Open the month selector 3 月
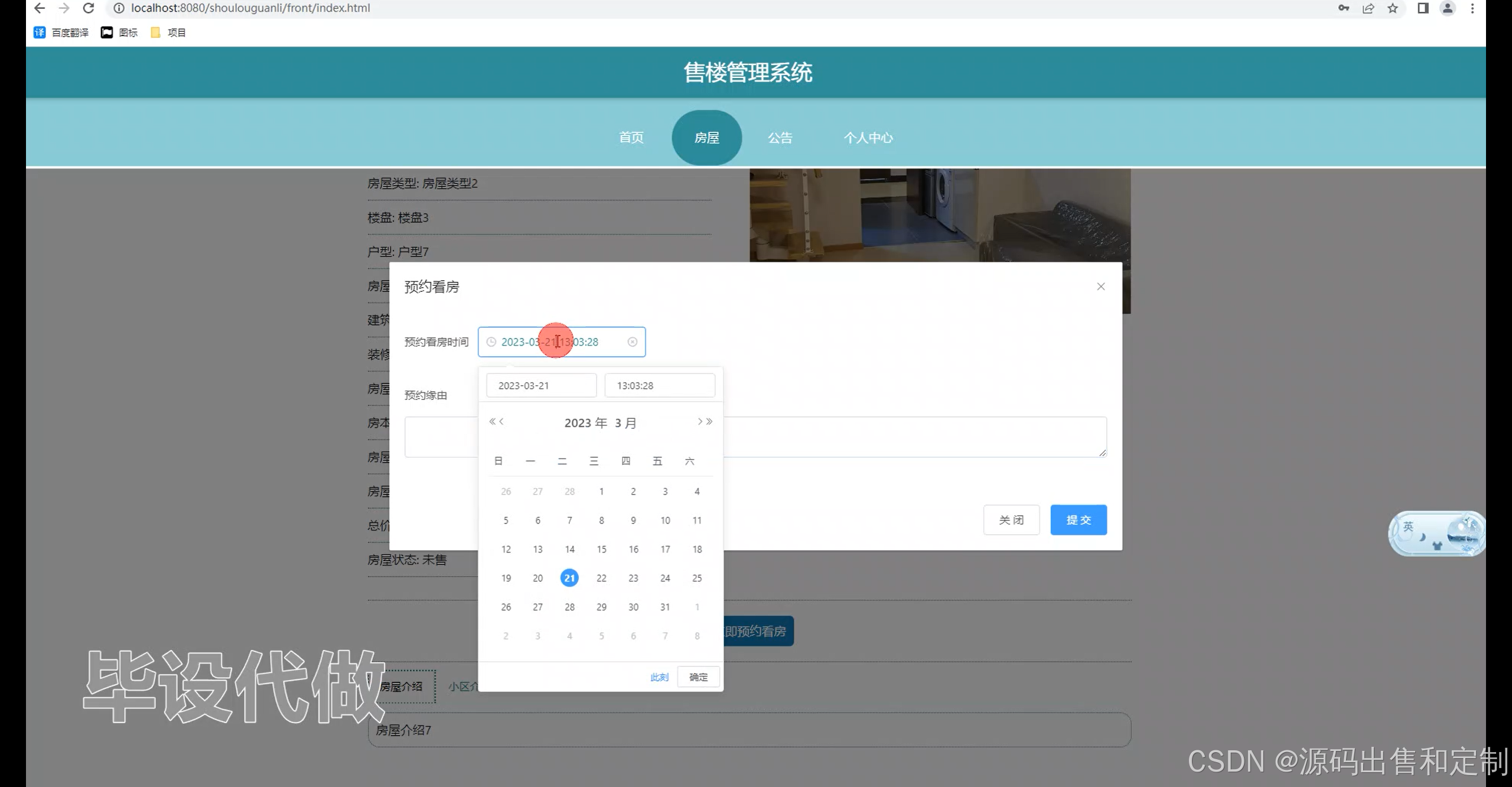 point(625,423)
